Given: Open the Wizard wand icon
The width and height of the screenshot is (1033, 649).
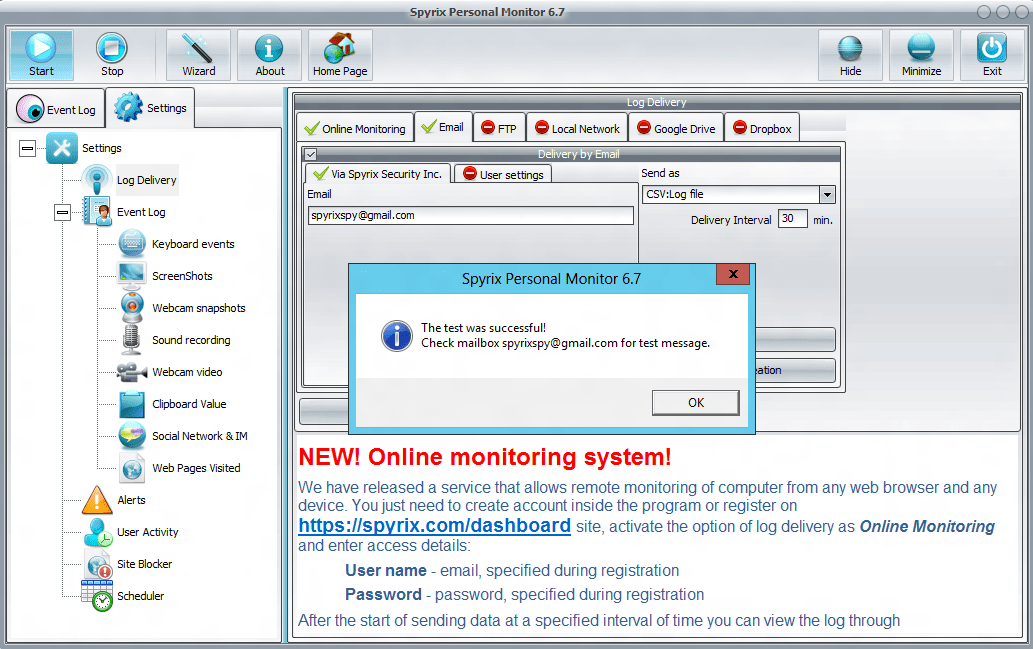Looking at the screenshot, I should click(198, 47).
